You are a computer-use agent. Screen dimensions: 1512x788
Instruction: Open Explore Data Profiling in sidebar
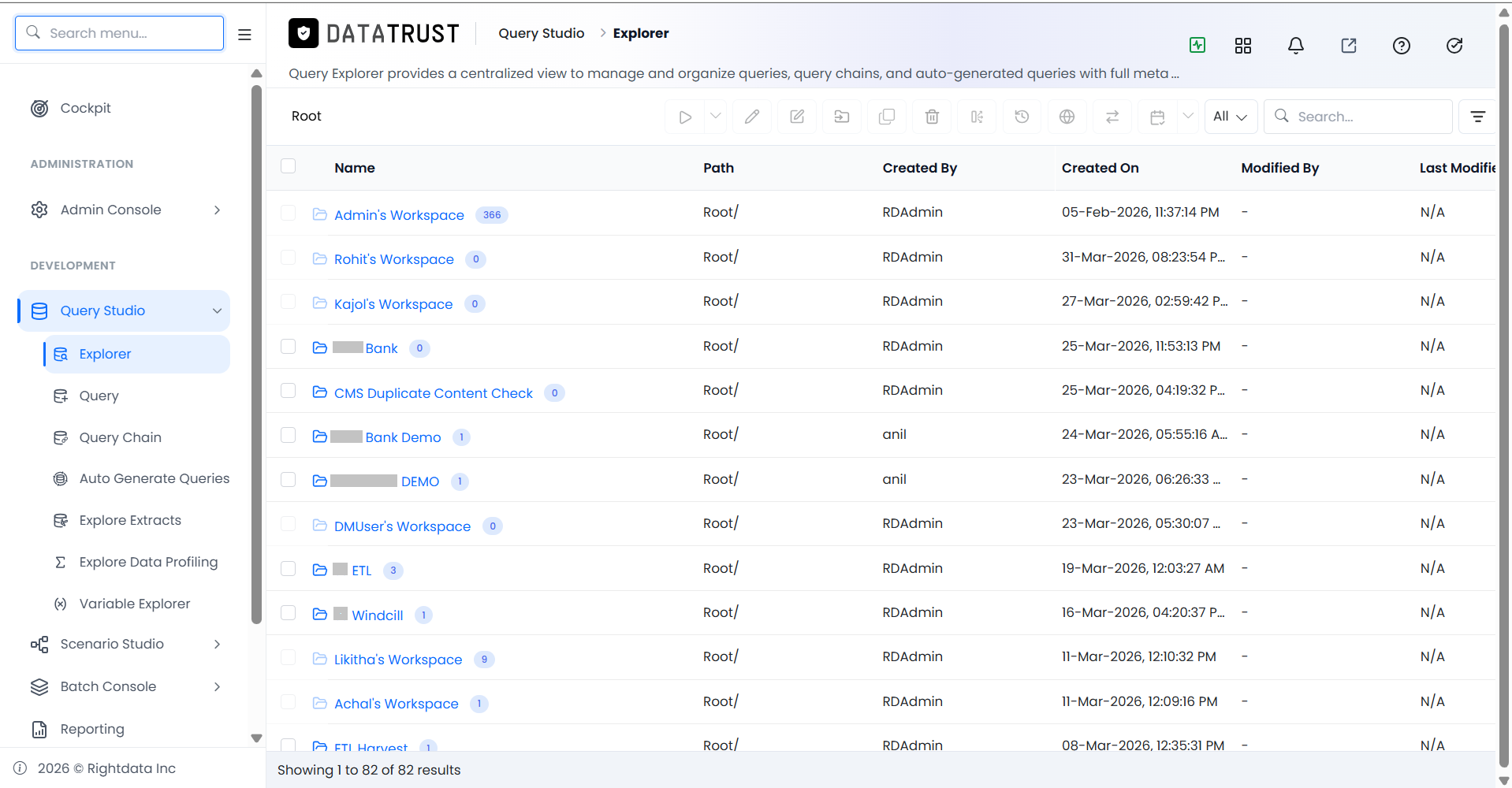click(148, 562)
